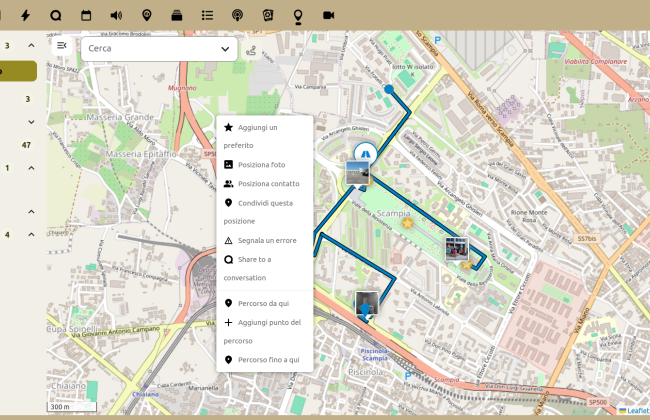Select "Percorso da qui" menu entry

click(x=263, y=303)
